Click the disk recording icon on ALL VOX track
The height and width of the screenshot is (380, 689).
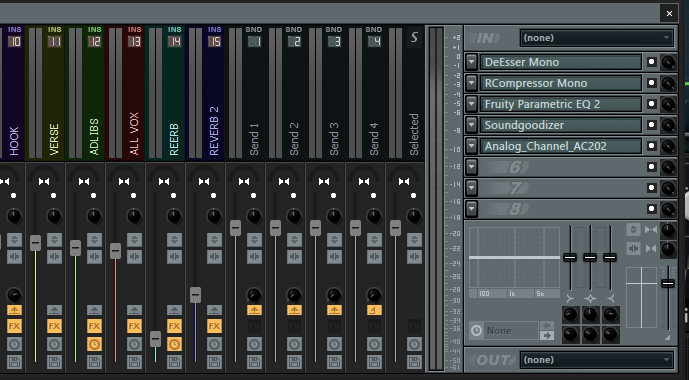(134, 362)
